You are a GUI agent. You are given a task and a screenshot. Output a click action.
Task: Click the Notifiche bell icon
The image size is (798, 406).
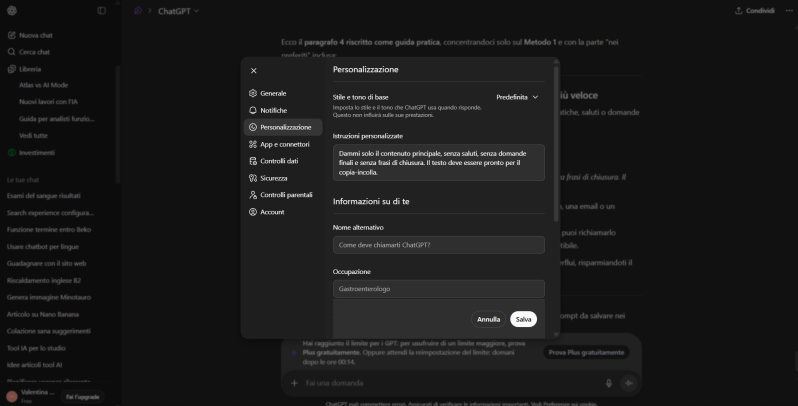[253, 110]
